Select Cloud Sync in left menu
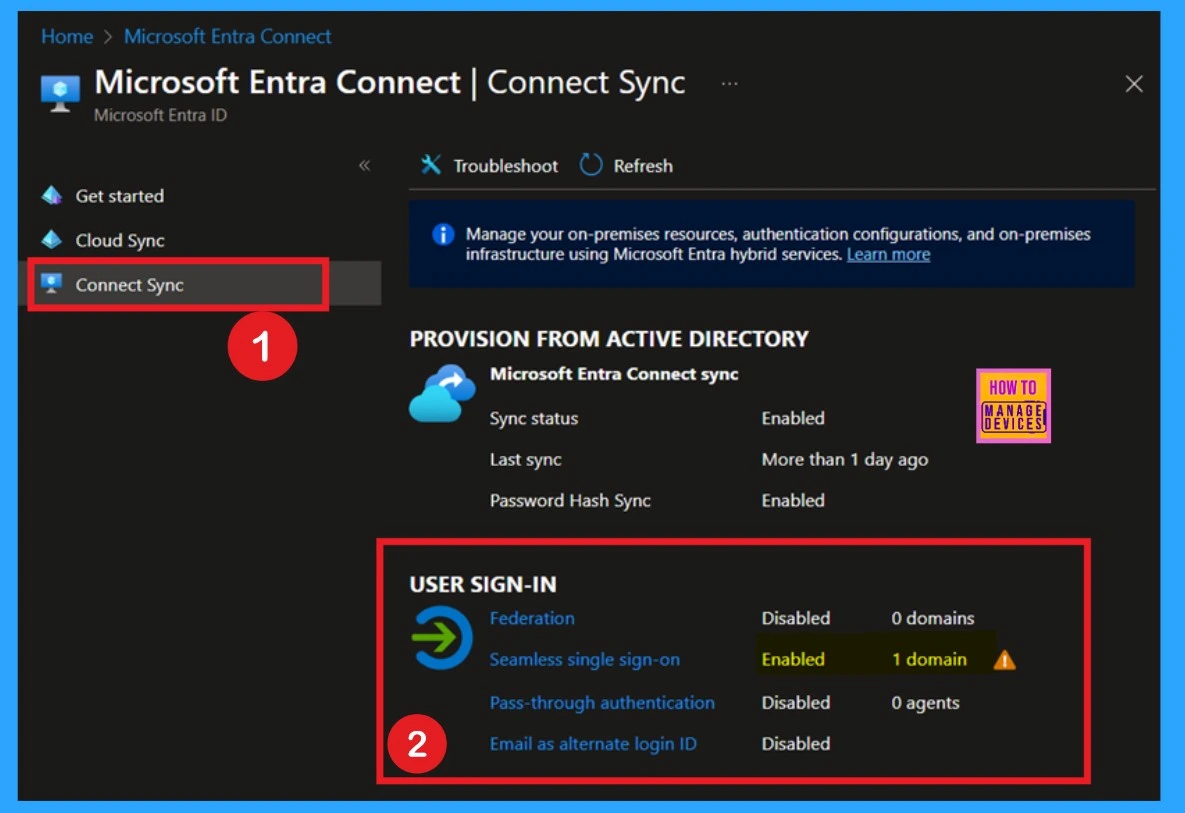The height and width of the screenshot is (813, 1185). 120,240
